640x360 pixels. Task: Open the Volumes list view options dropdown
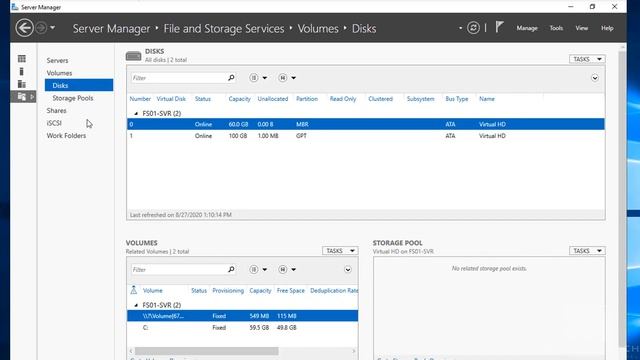[258, 269]
